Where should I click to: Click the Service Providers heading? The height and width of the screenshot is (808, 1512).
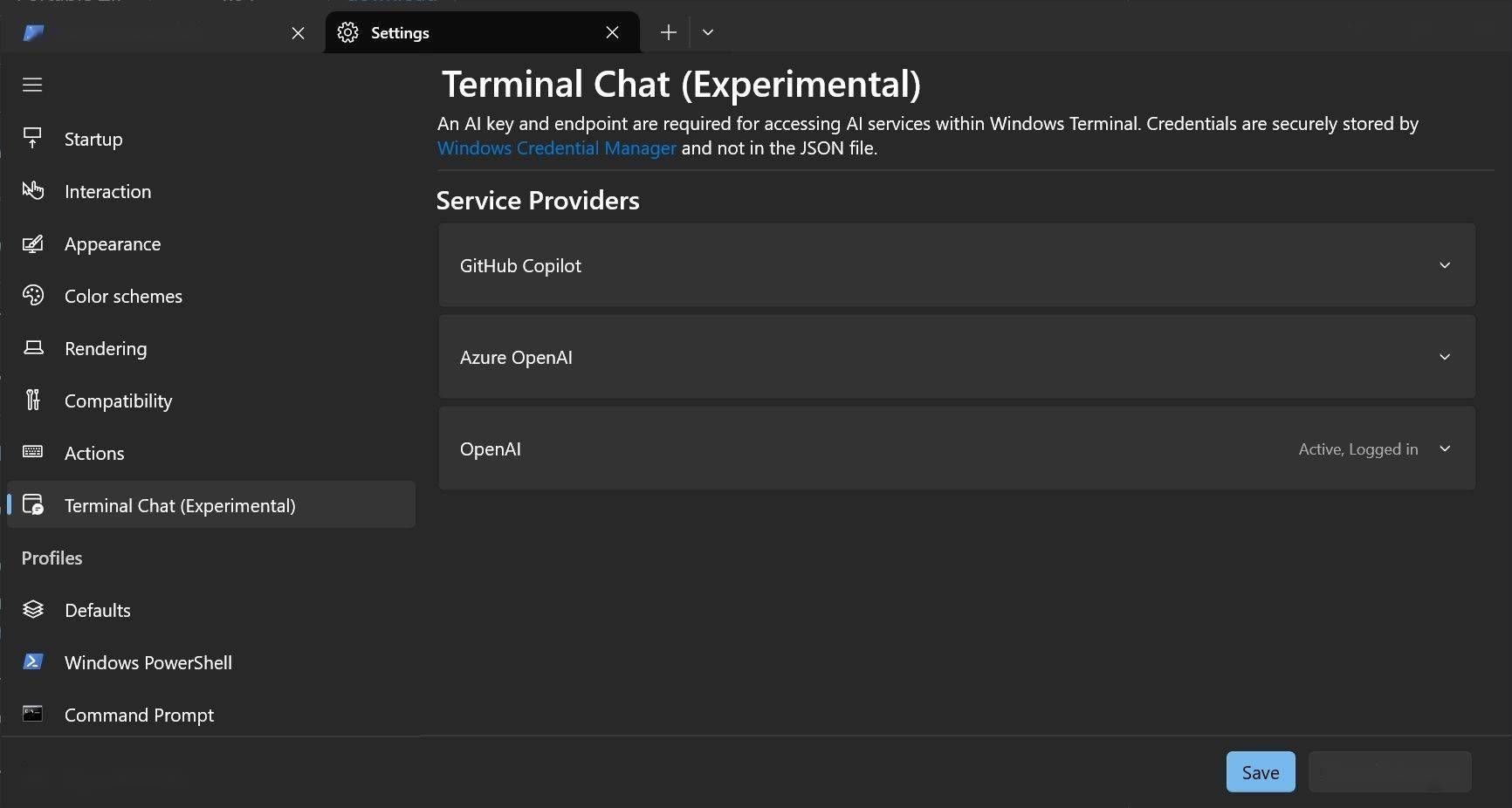coord(538,200)
